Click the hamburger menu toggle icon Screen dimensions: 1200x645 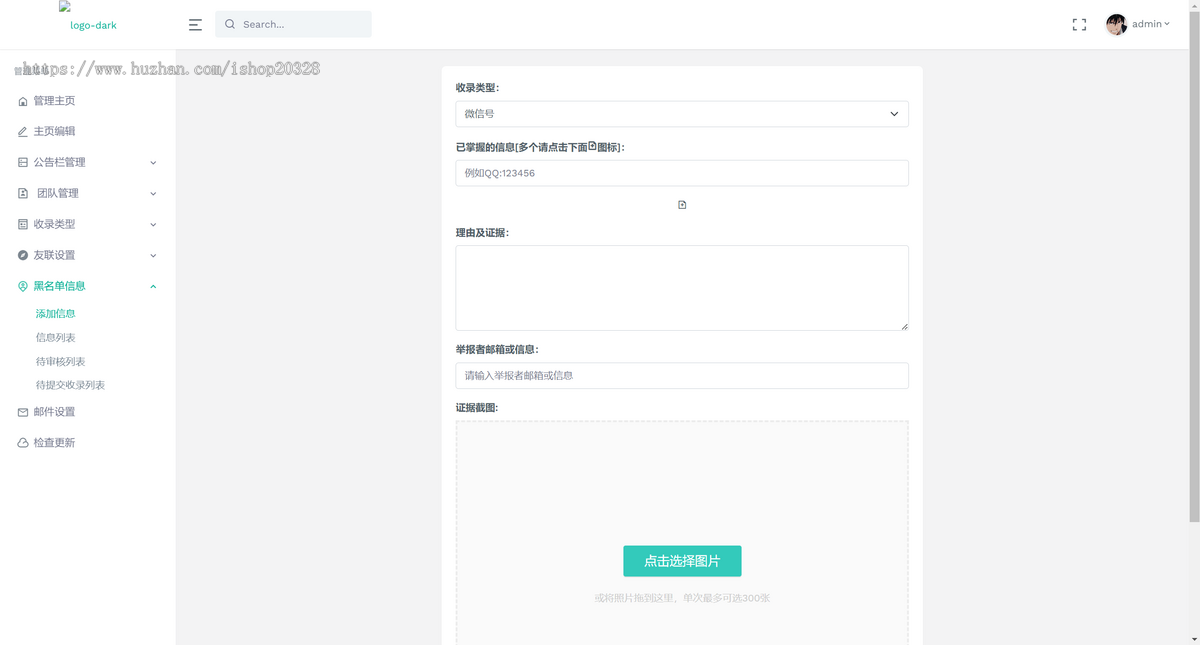point(195,24)
